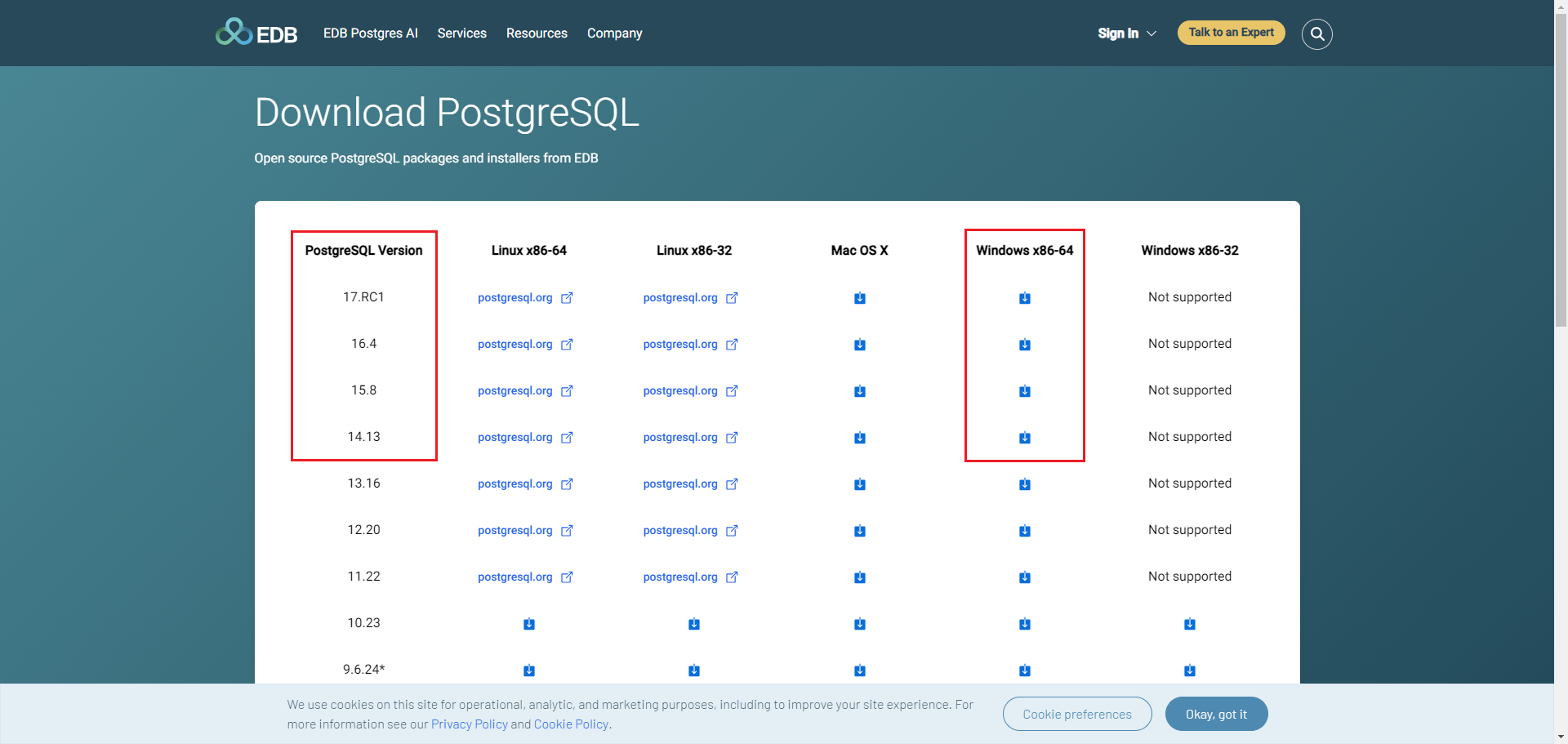Click the Windows x86-64 column header

tap(1025, 251)
